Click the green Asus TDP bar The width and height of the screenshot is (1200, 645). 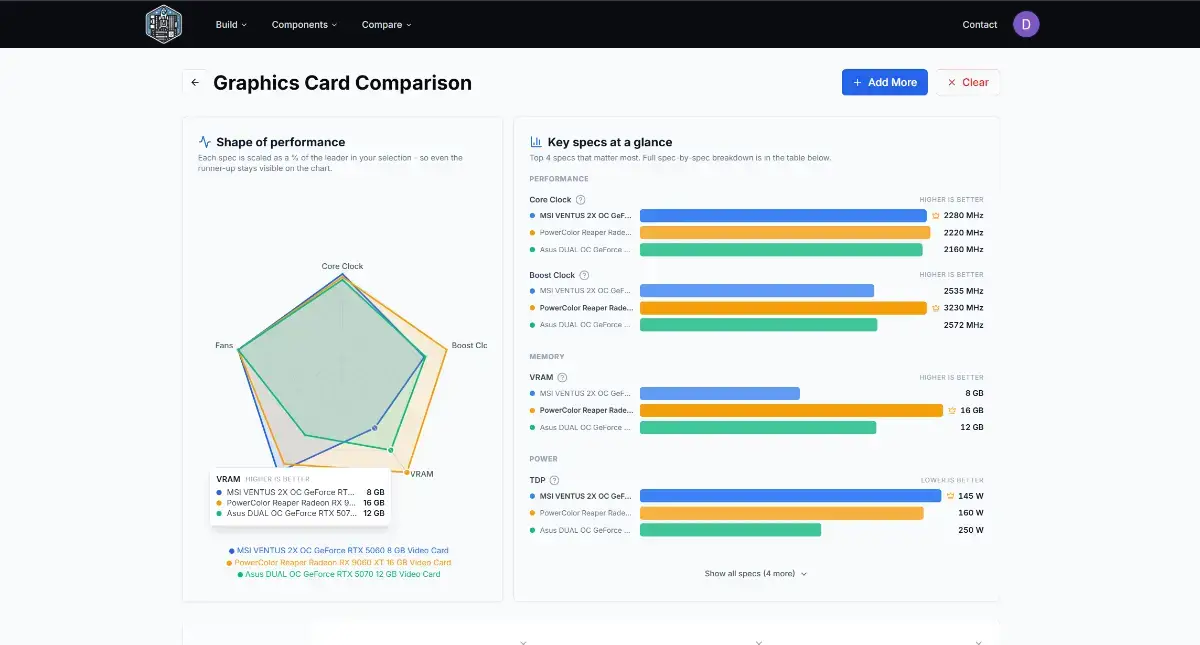(x=730, y=530)
